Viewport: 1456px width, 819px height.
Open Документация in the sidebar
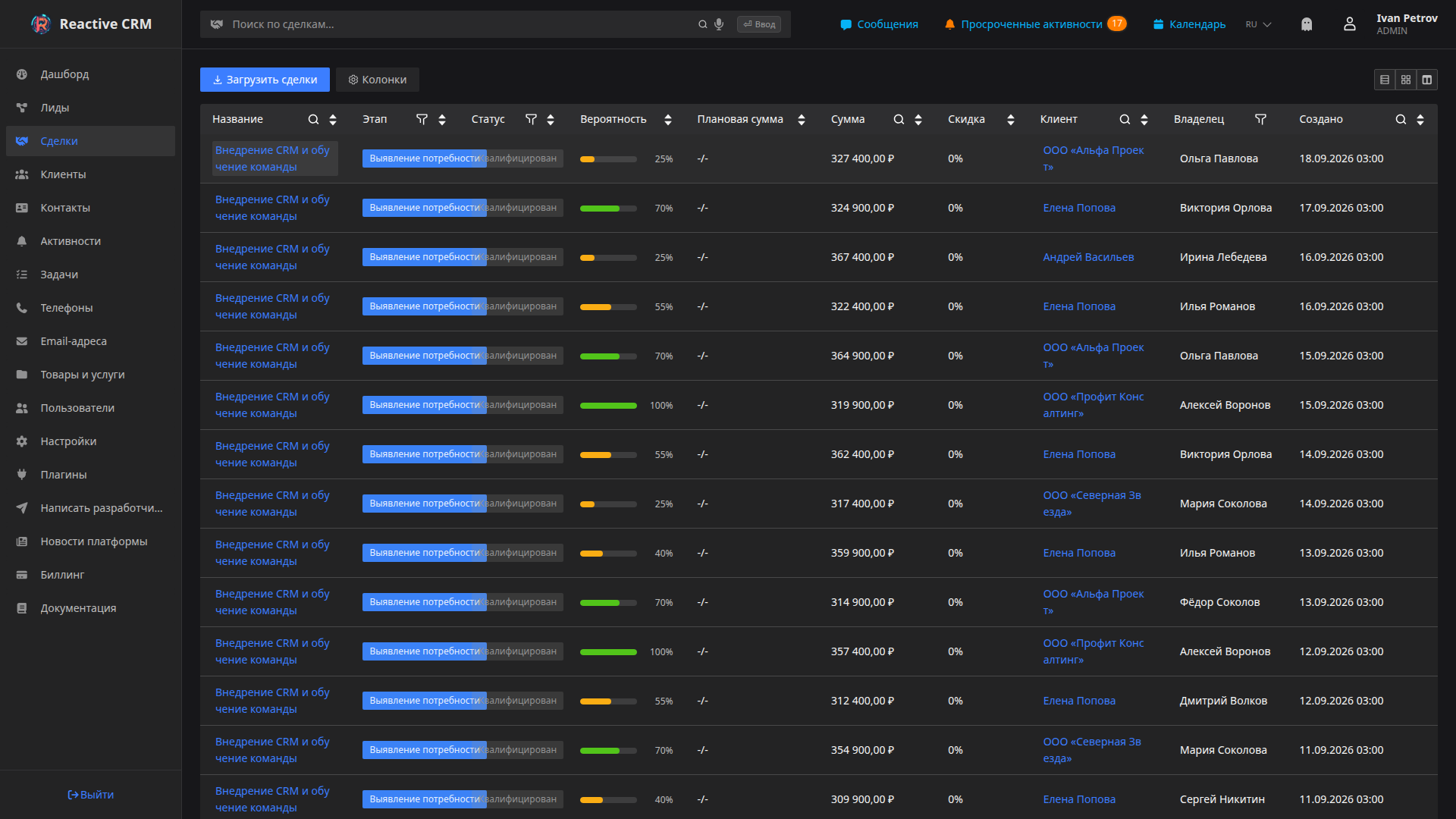coord(90,608)
